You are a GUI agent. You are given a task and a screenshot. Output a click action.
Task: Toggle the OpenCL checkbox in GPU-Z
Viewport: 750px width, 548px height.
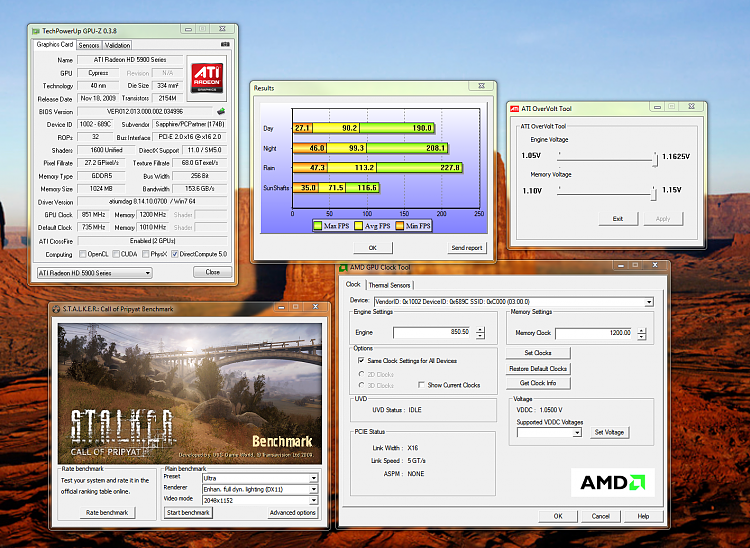83,254
